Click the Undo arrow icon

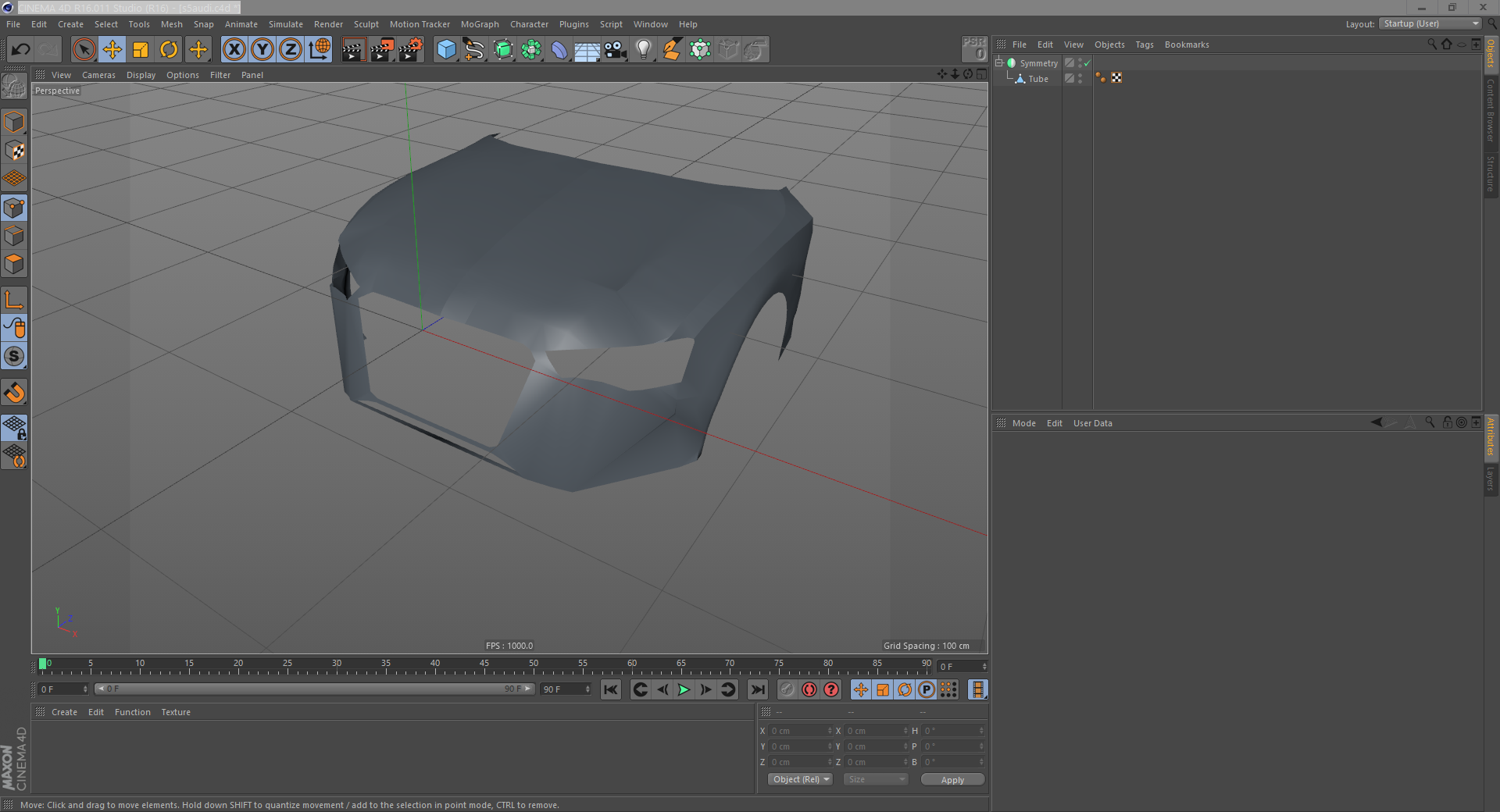pyautogui.click(x=20, y=50)
